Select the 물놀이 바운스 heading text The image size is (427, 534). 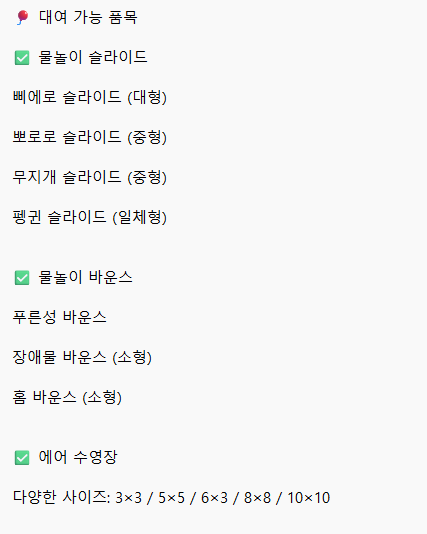85,278
